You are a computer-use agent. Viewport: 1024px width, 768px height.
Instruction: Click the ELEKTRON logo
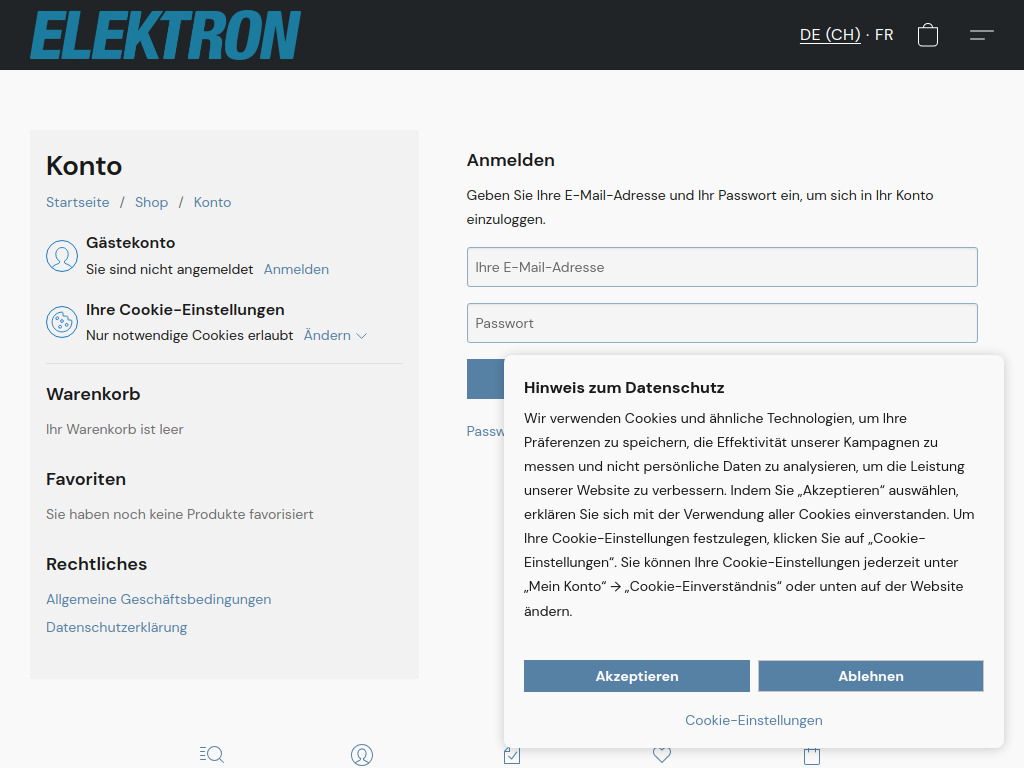165,33
